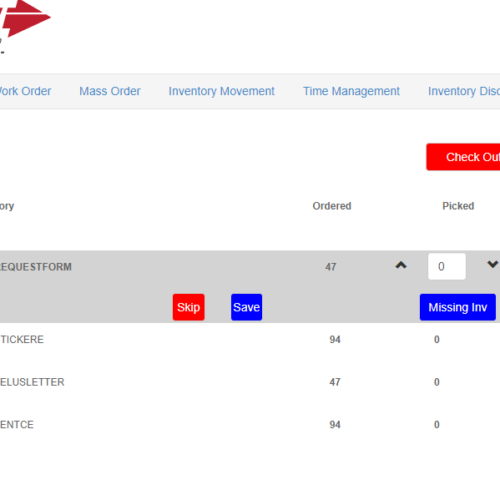This screenshot has height=500, width=500.
Task: Click the ordered quantity 94 for TICKERE
Action: (x=335, y=340)
